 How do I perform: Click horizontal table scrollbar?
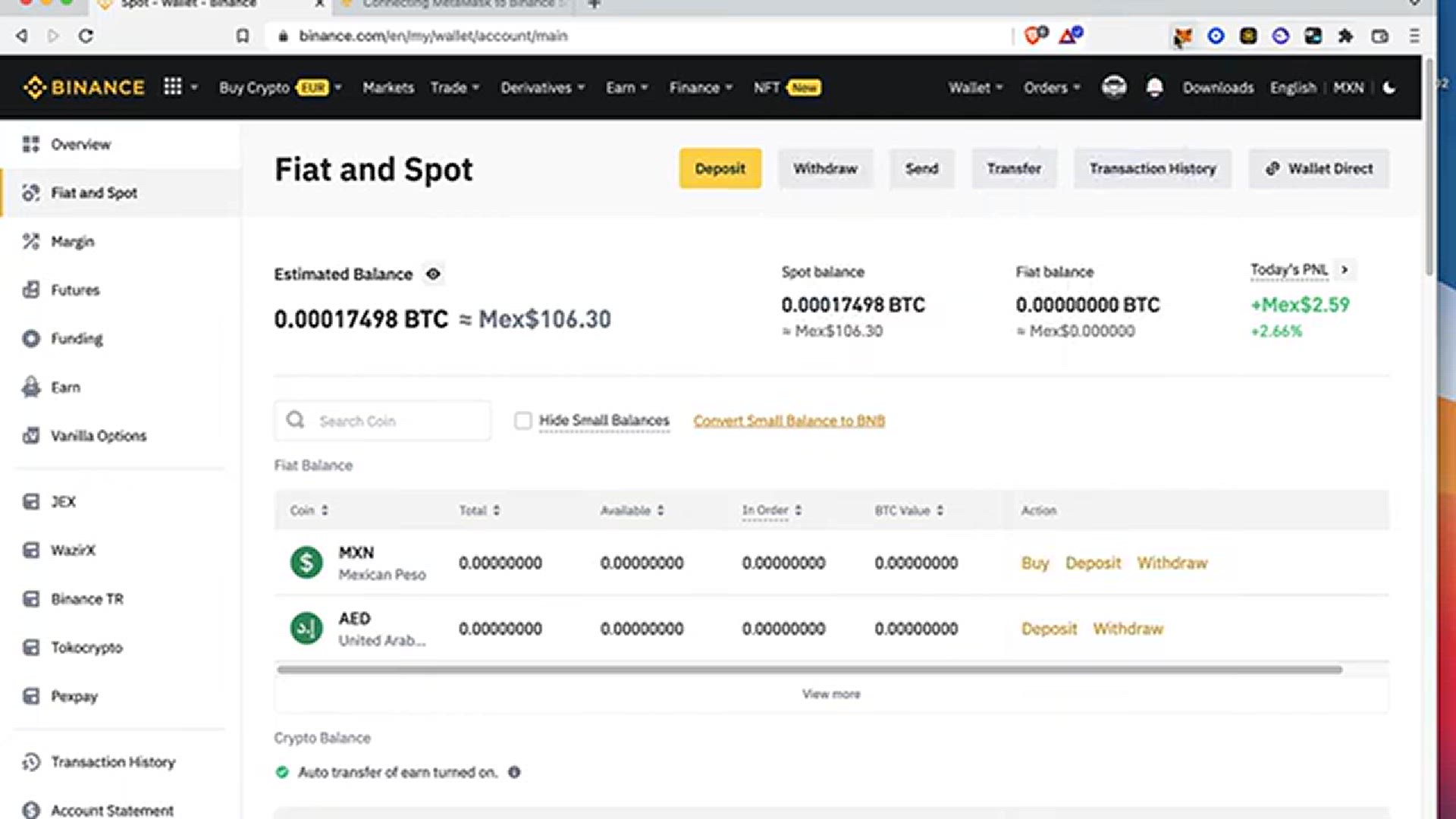click(x=809, y=670)
